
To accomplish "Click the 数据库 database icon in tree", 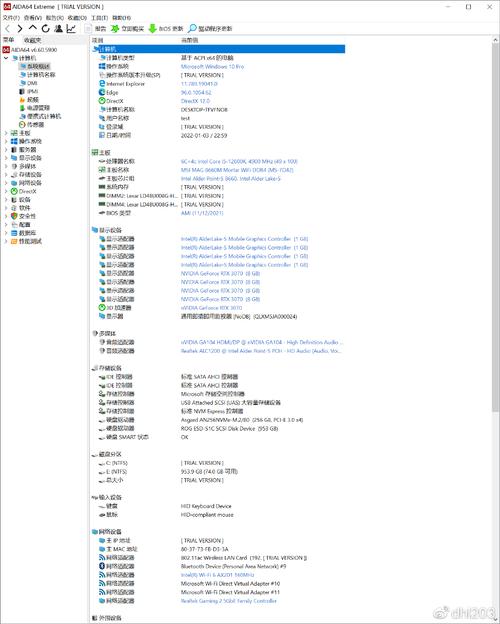I will pyautogui.click(x=14, y=233).
